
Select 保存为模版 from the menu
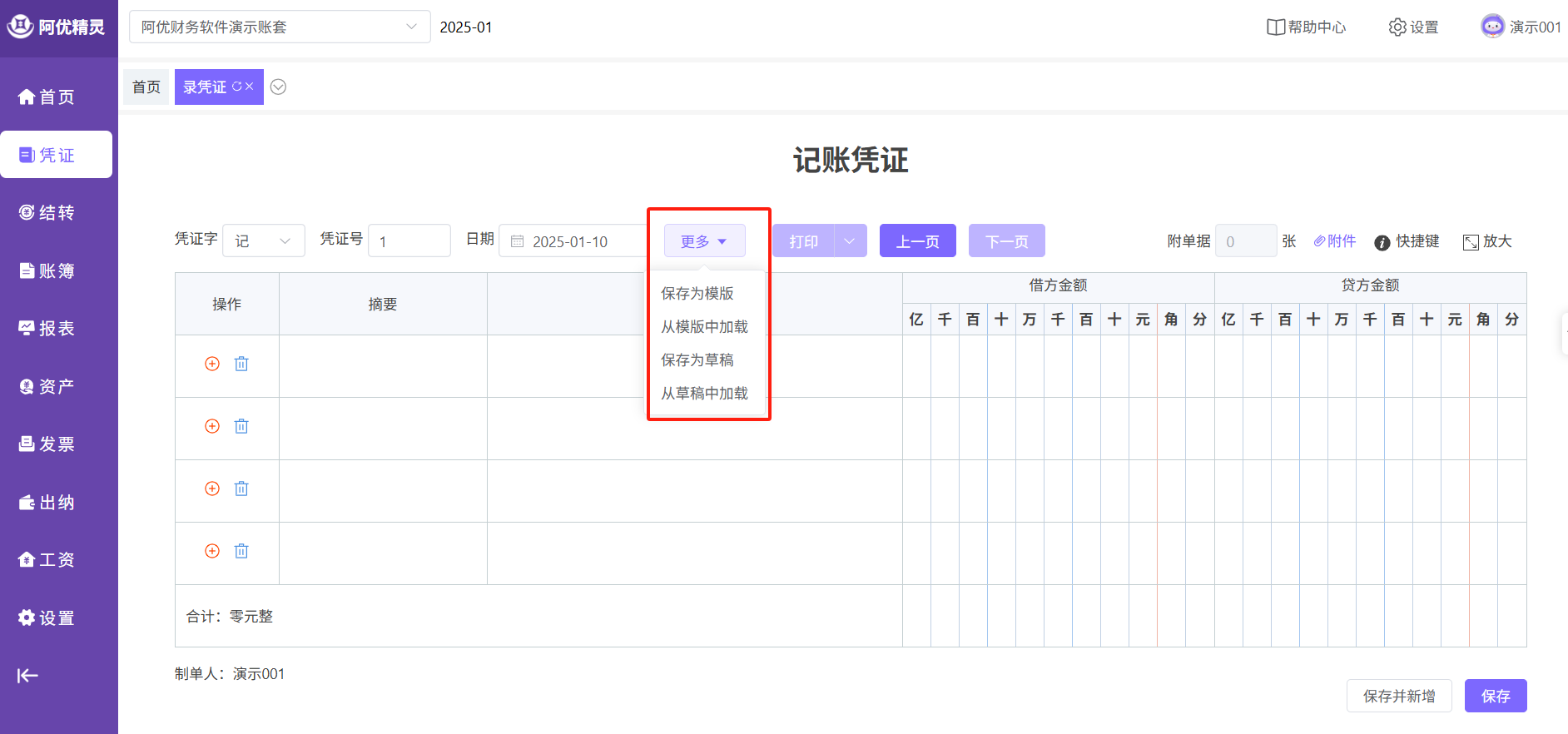(697, 293)
